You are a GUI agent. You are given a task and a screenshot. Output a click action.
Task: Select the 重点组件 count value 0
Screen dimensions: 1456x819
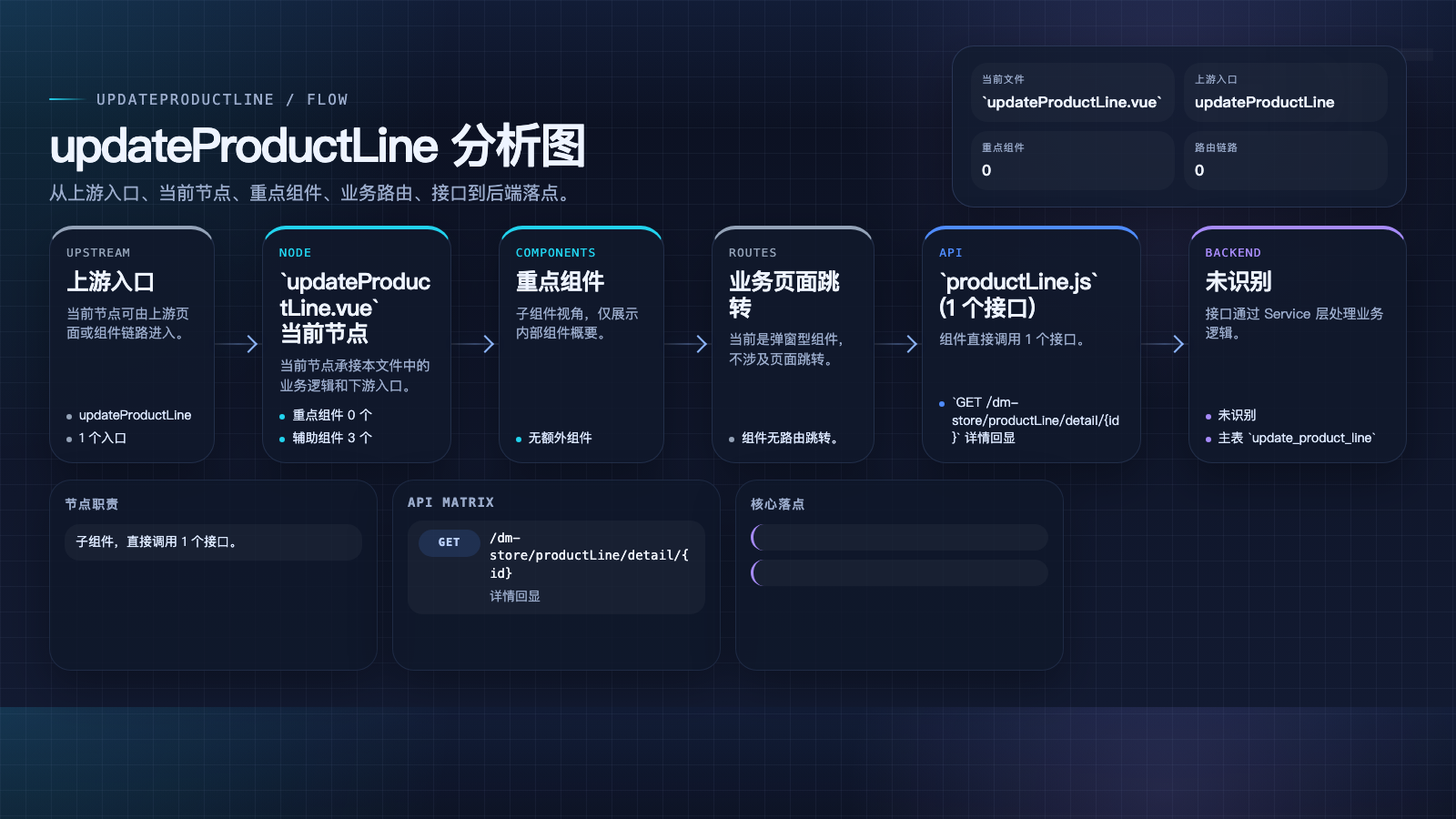click(x=986, y=170)
